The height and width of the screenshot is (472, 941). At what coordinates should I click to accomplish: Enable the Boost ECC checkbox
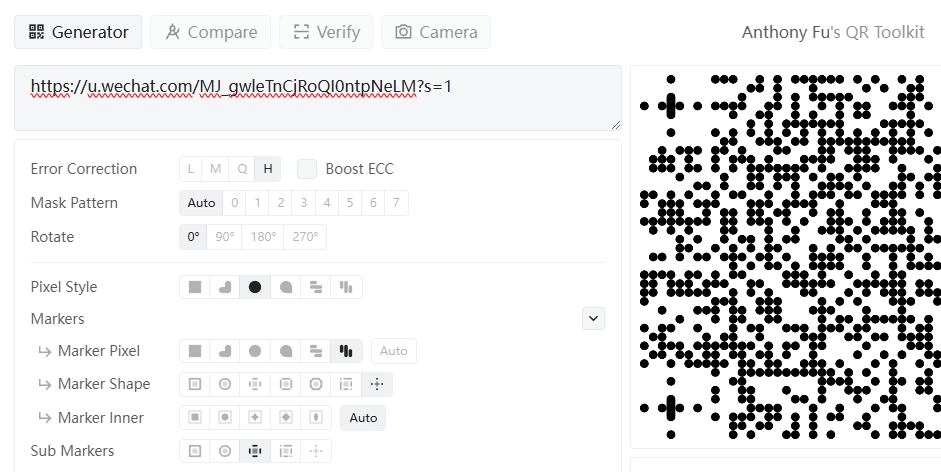coord(307,169)
